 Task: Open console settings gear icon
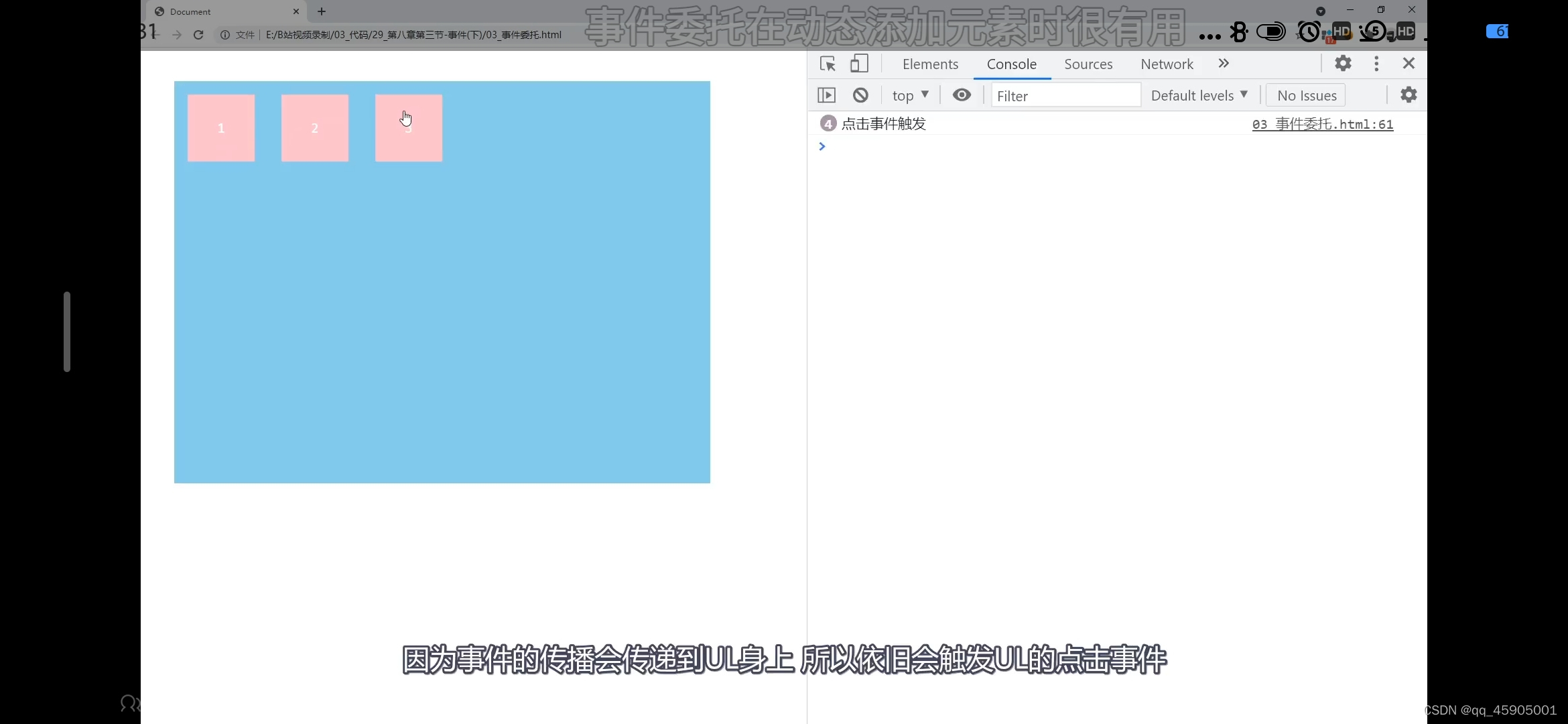[1409, 95]
